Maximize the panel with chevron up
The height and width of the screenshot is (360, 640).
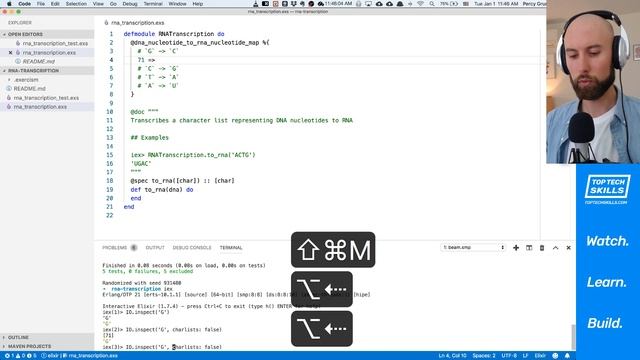tap(556, 248)
